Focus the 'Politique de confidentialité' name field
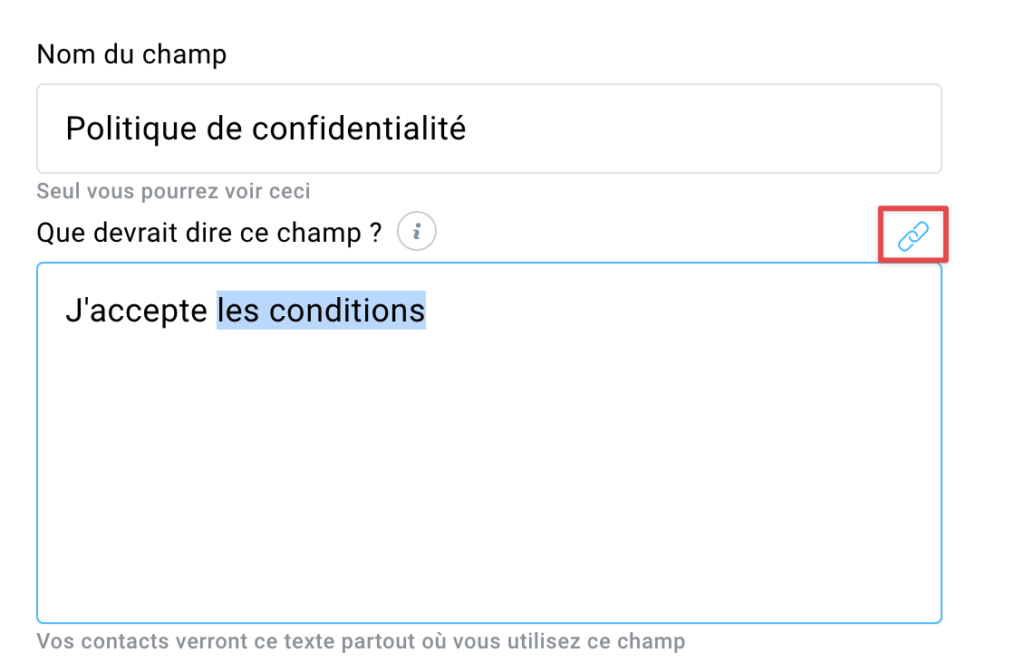 tap(489, 129)
